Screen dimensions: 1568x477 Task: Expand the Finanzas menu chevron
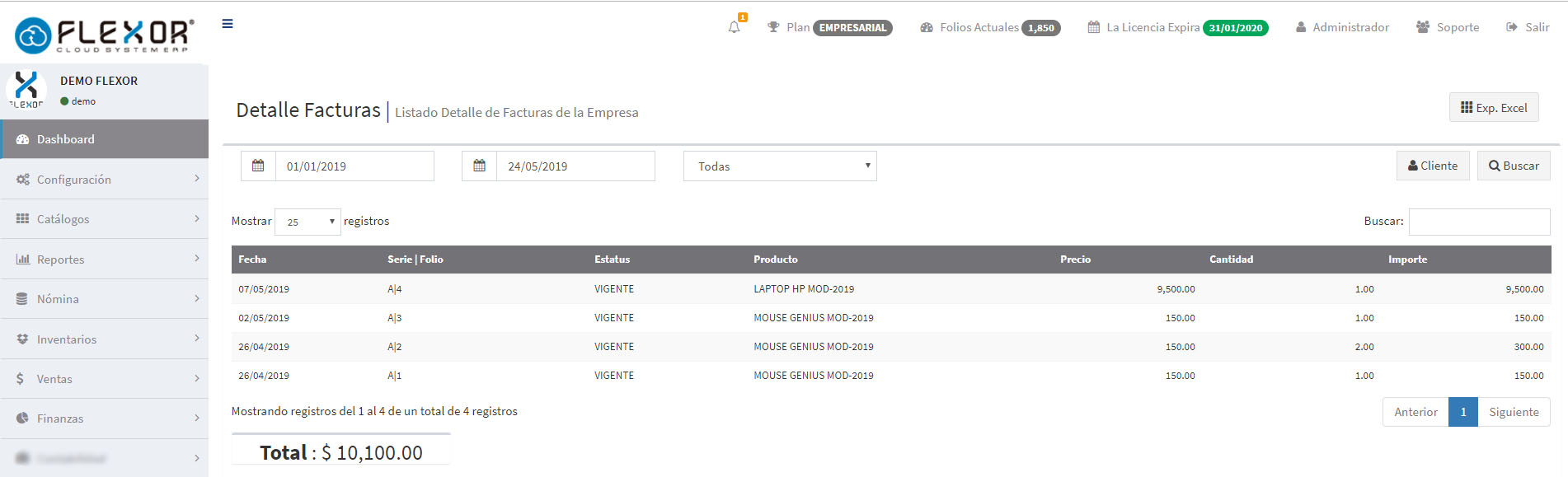coord(197,418)
